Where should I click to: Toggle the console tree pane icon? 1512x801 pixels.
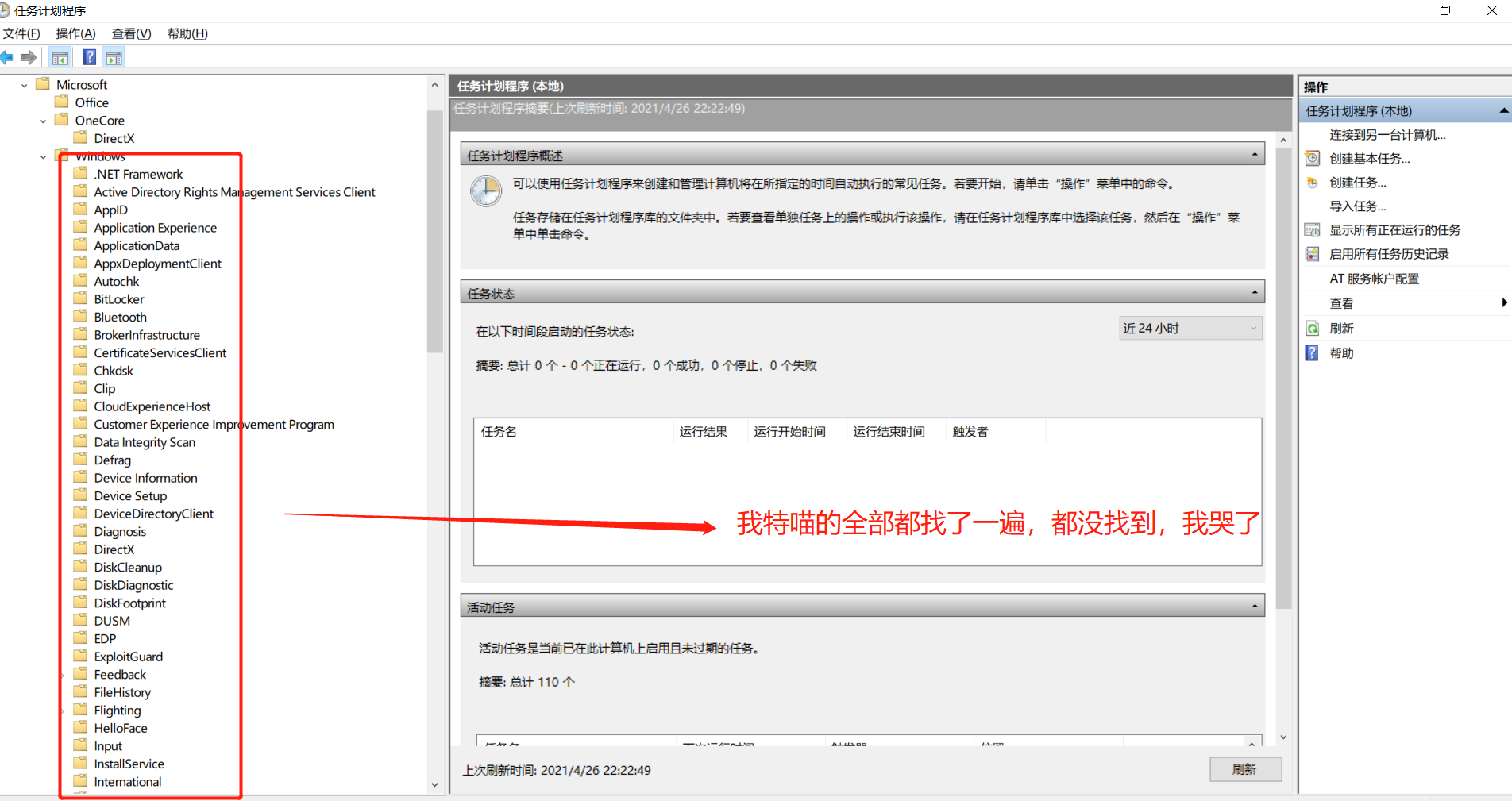(x=60, y=57)
